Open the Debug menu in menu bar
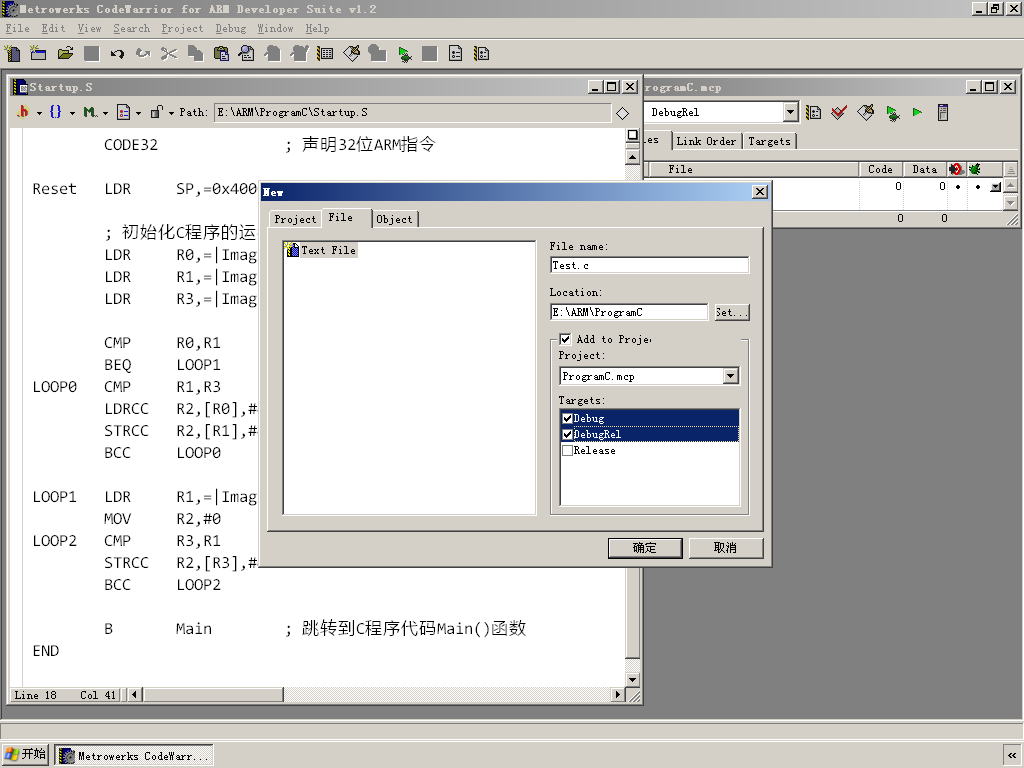 pos(231,29)
